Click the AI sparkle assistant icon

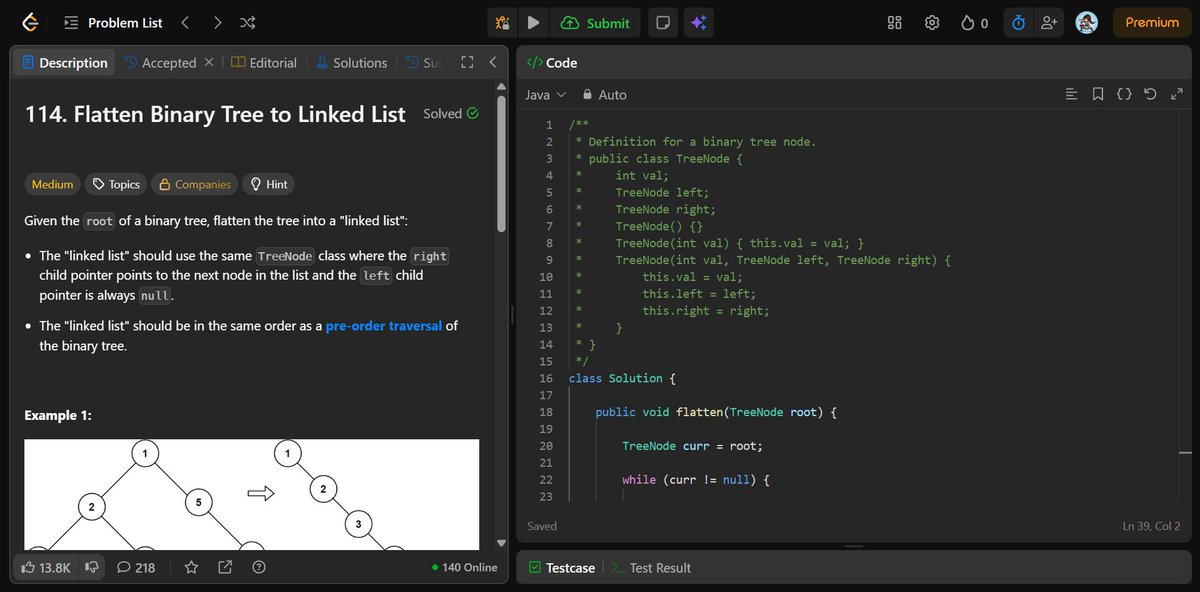(x=699, y=22)
